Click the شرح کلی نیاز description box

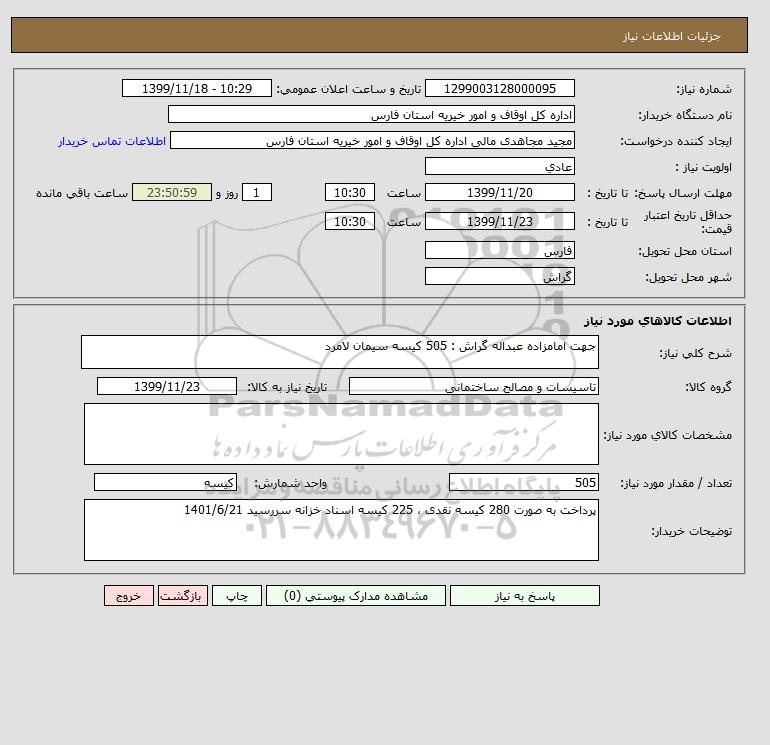tap(340, 352)
